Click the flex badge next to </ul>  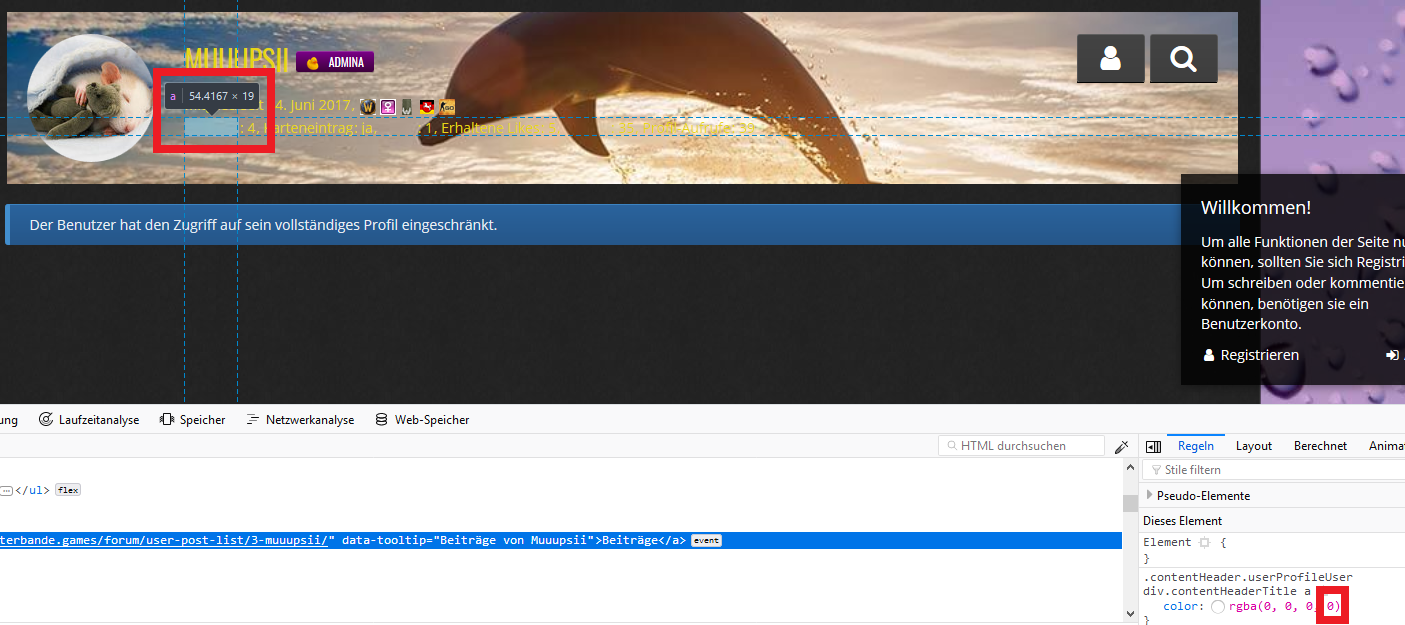click(67, 490)
